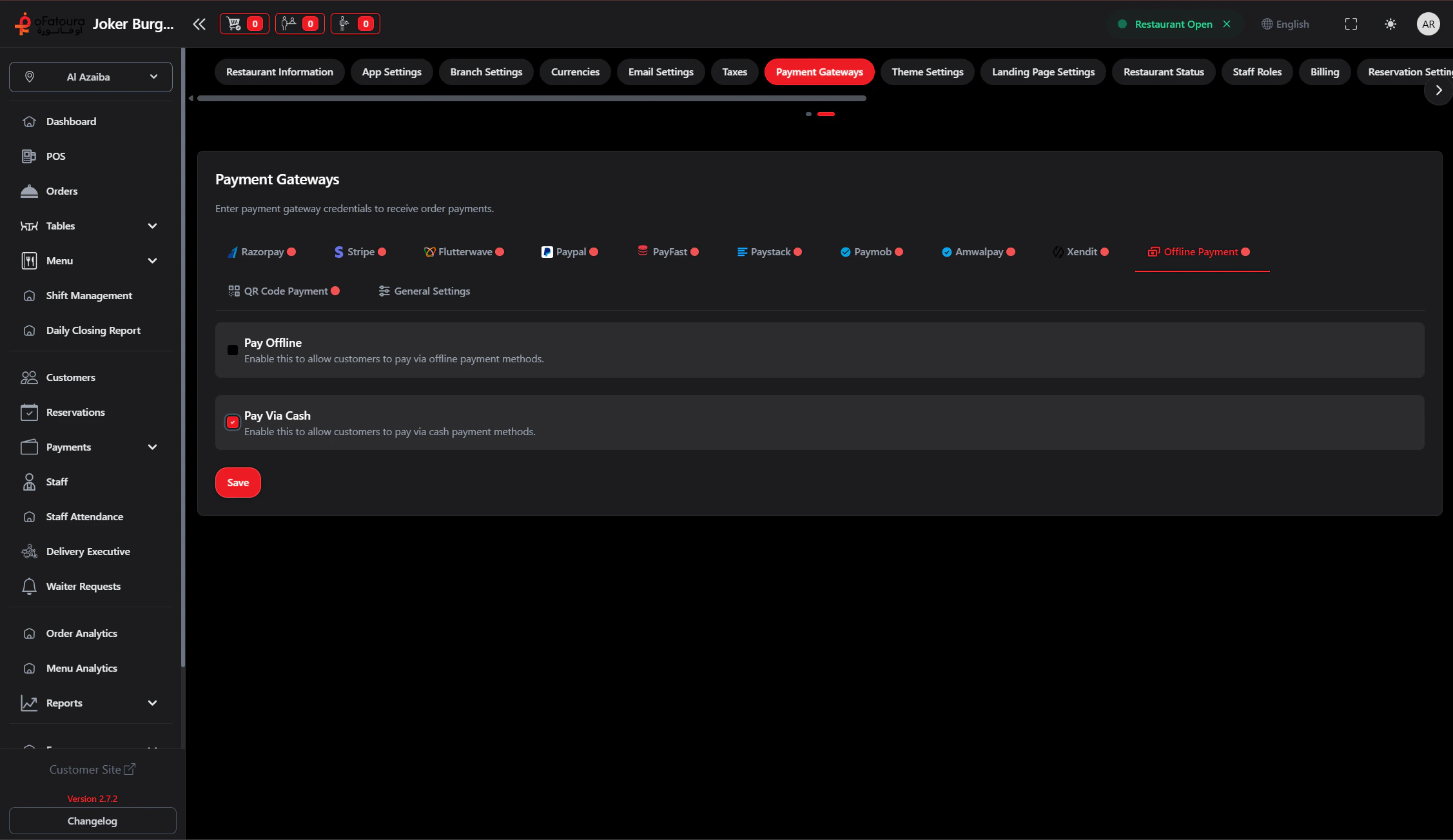Disable the Pay Via Cash checkbox
This screenshot has width=1453, height=840.
pyautogui.click(x=233, y=422)
